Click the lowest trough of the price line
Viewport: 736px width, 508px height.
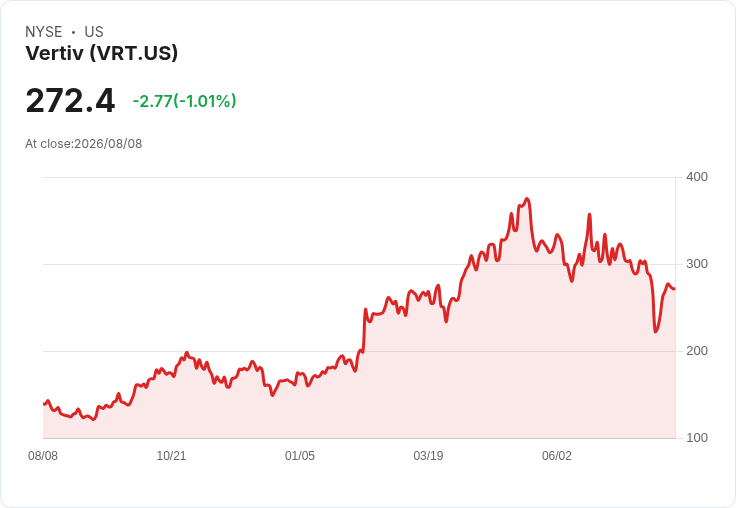93,419
